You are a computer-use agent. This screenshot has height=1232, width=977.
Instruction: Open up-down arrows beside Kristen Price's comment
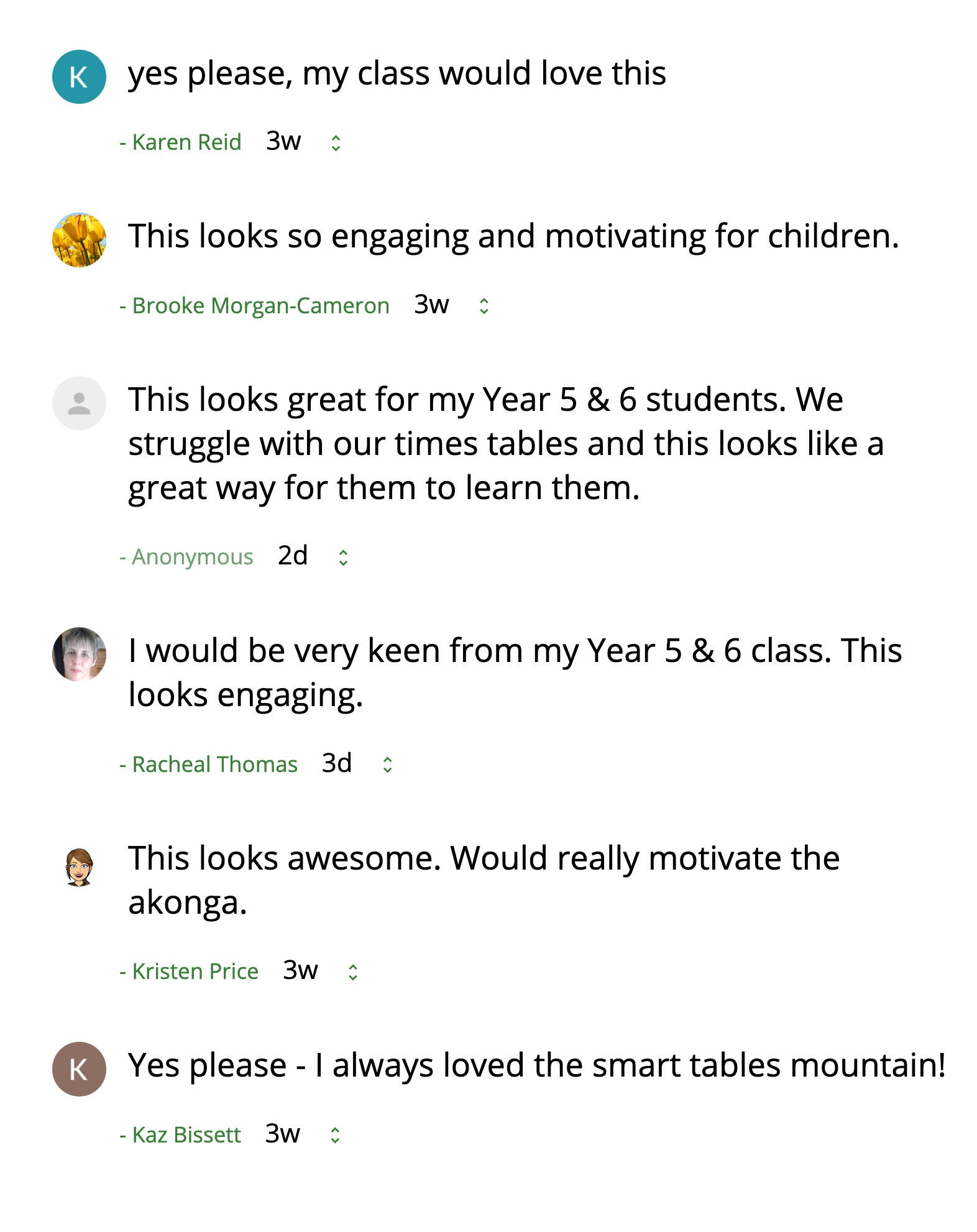tap(353, 972)
